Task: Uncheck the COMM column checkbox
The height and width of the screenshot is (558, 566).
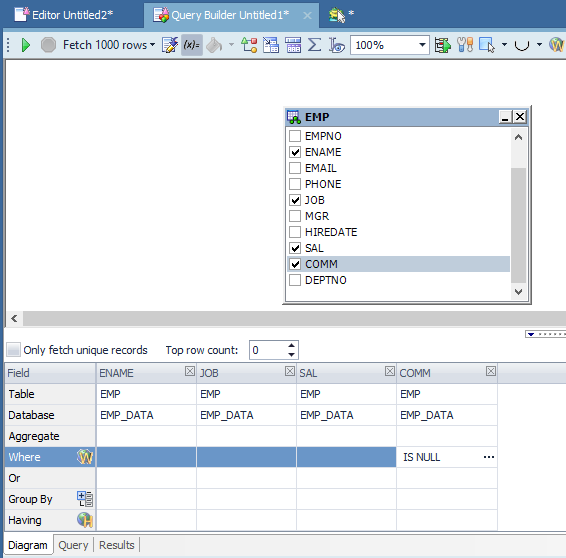Action: [x=295, y=264]
